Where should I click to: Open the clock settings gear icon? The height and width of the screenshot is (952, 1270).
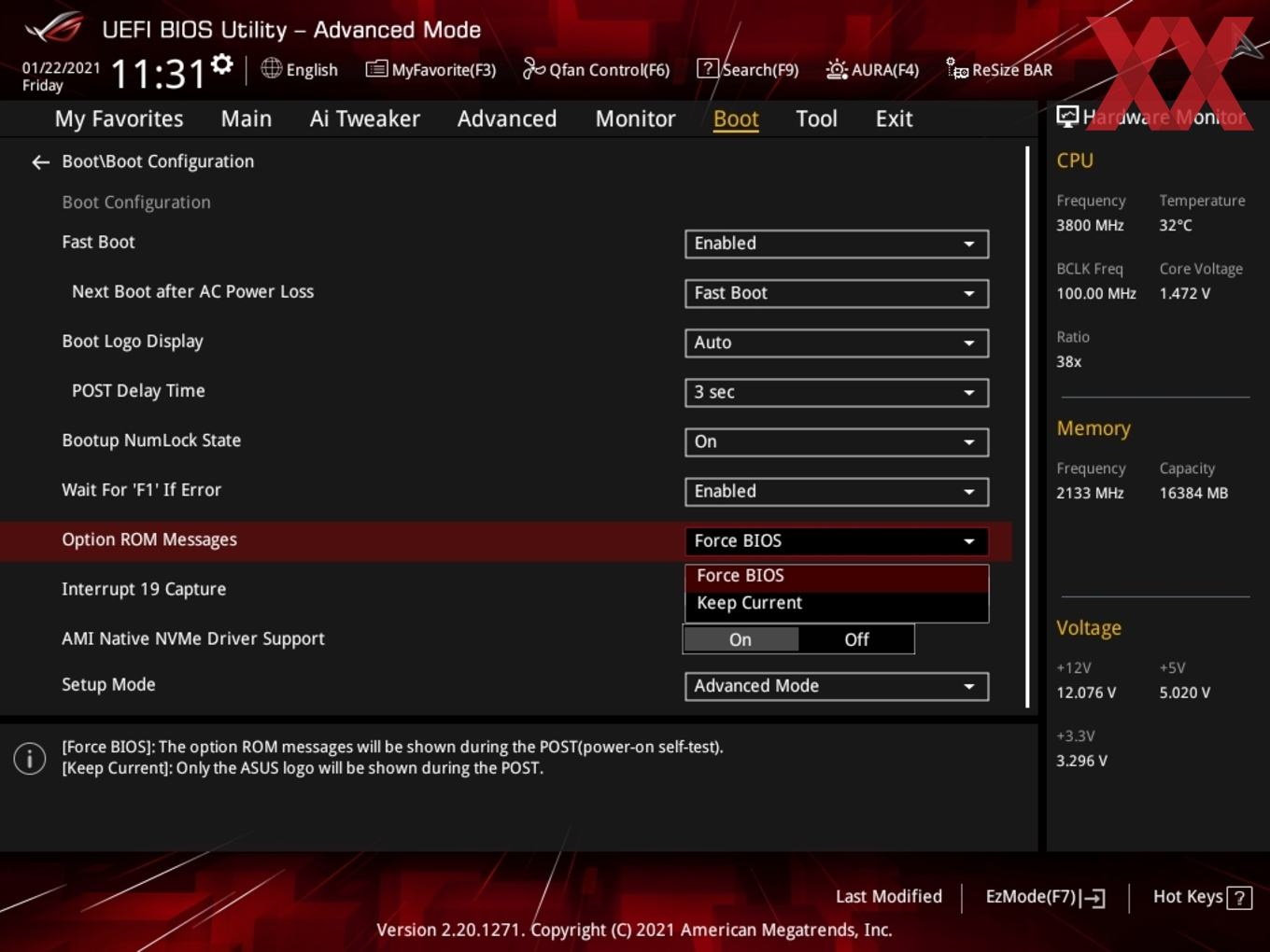tap(222, 64)
